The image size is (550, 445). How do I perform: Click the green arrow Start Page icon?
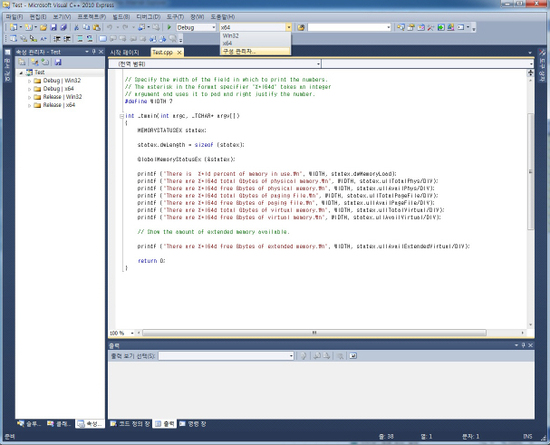(x=441, y=27)
